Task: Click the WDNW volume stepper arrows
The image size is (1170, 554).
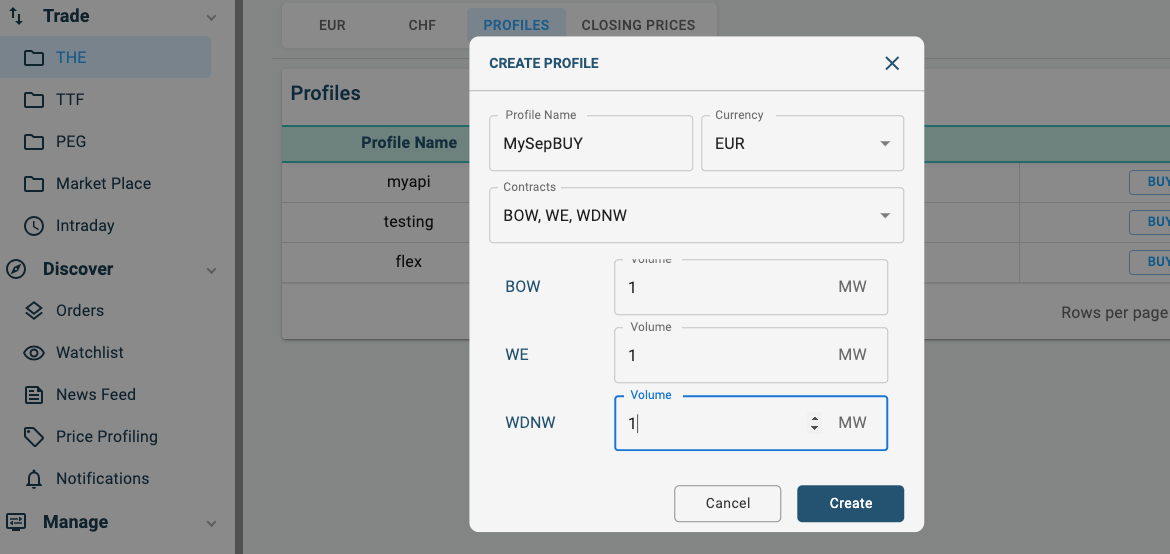Action: 815,423
